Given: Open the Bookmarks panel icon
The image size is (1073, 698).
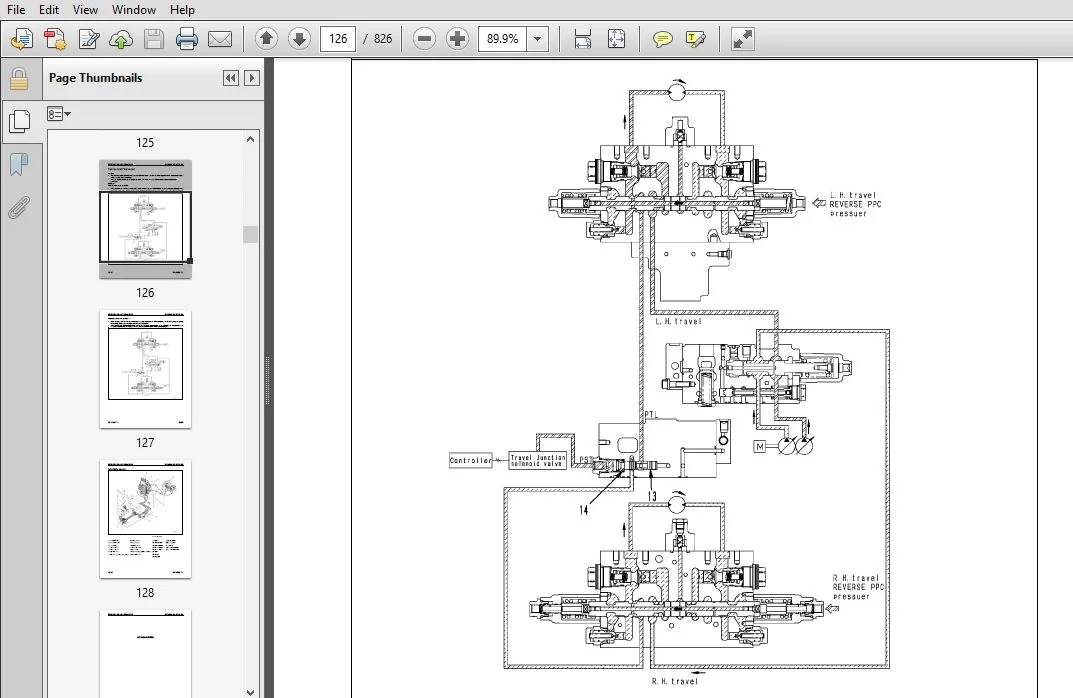Looking at the screenshot, I should click(x=19, y=164).
